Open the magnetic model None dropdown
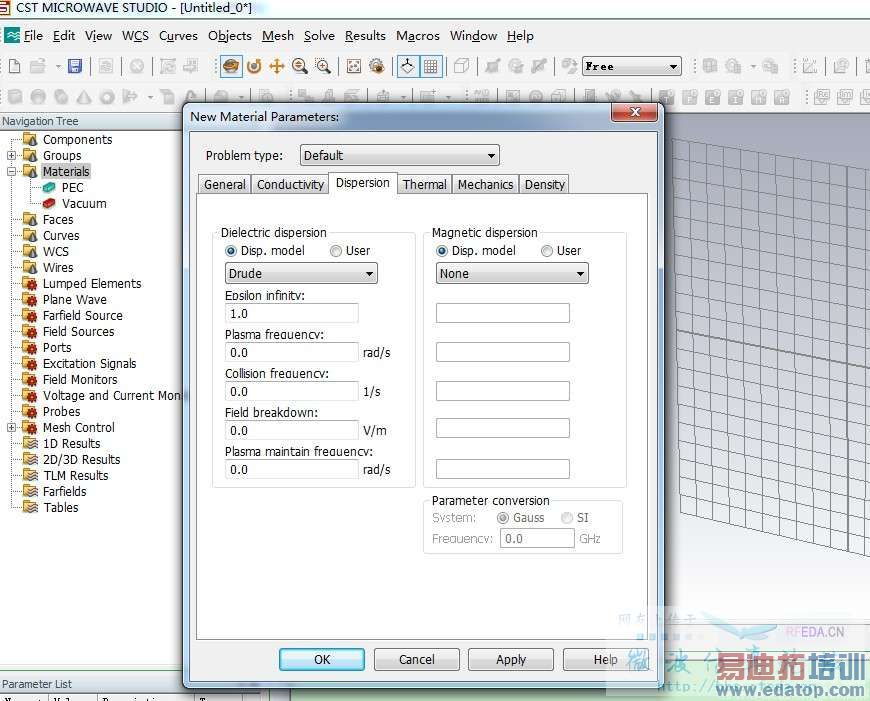Screen dimensions: 870x701 point(512,274)
